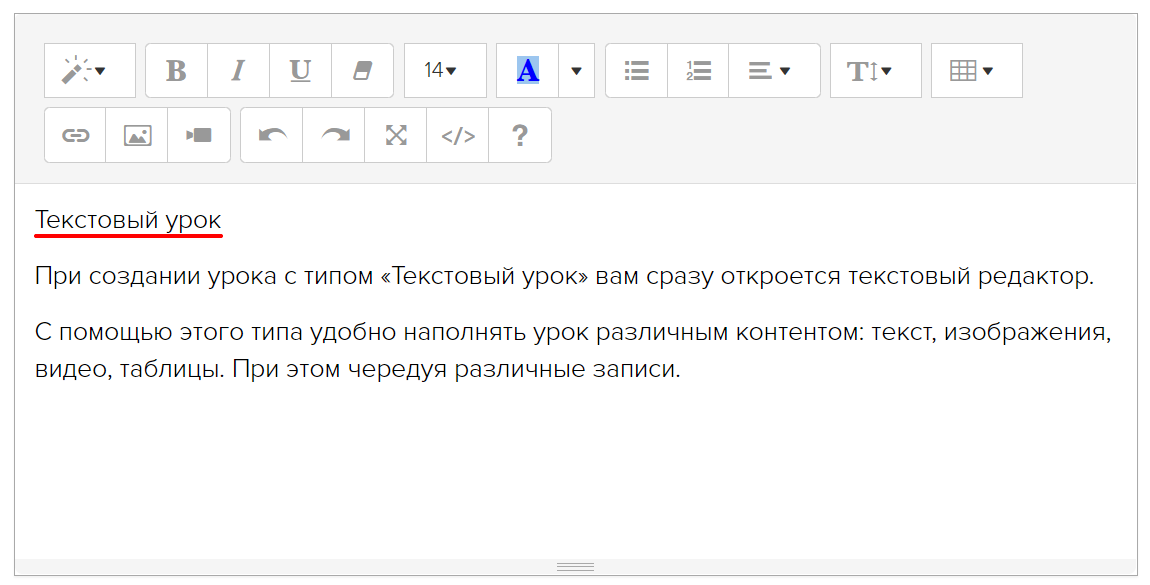Open the line height dropdown

[875, 71]
